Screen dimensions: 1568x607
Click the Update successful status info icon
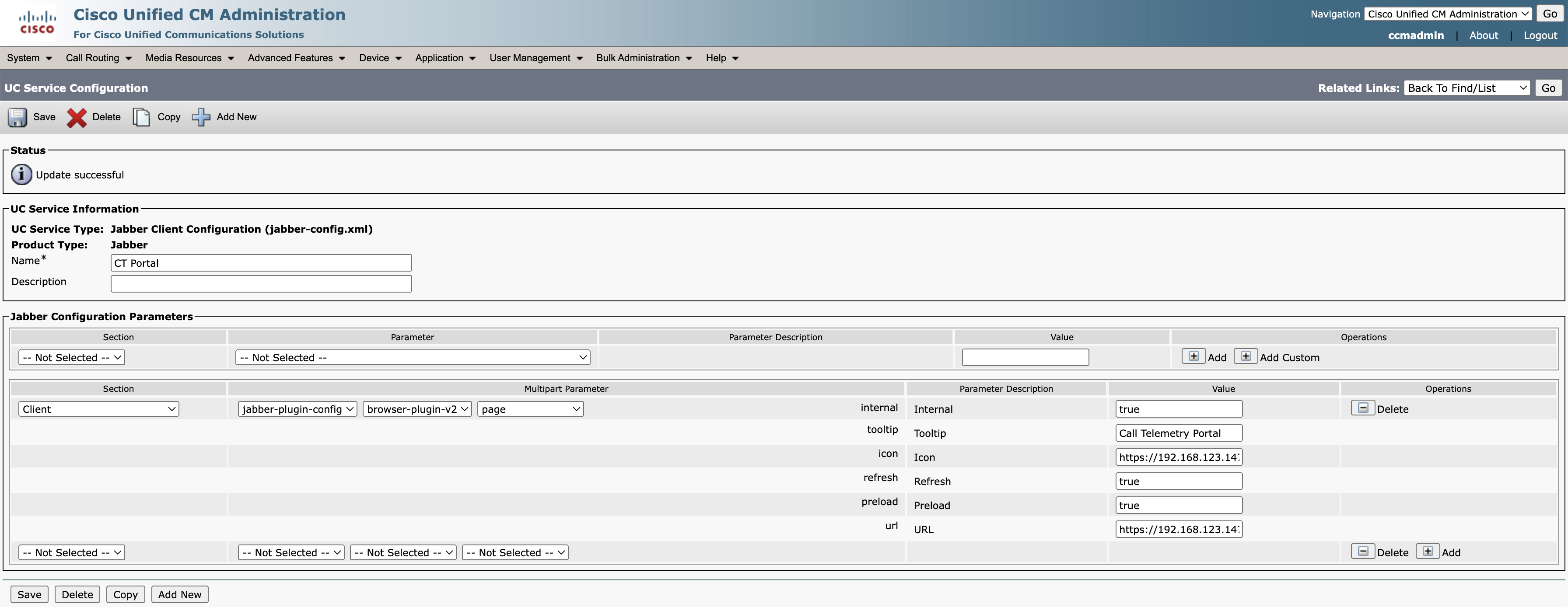(21, 174)
